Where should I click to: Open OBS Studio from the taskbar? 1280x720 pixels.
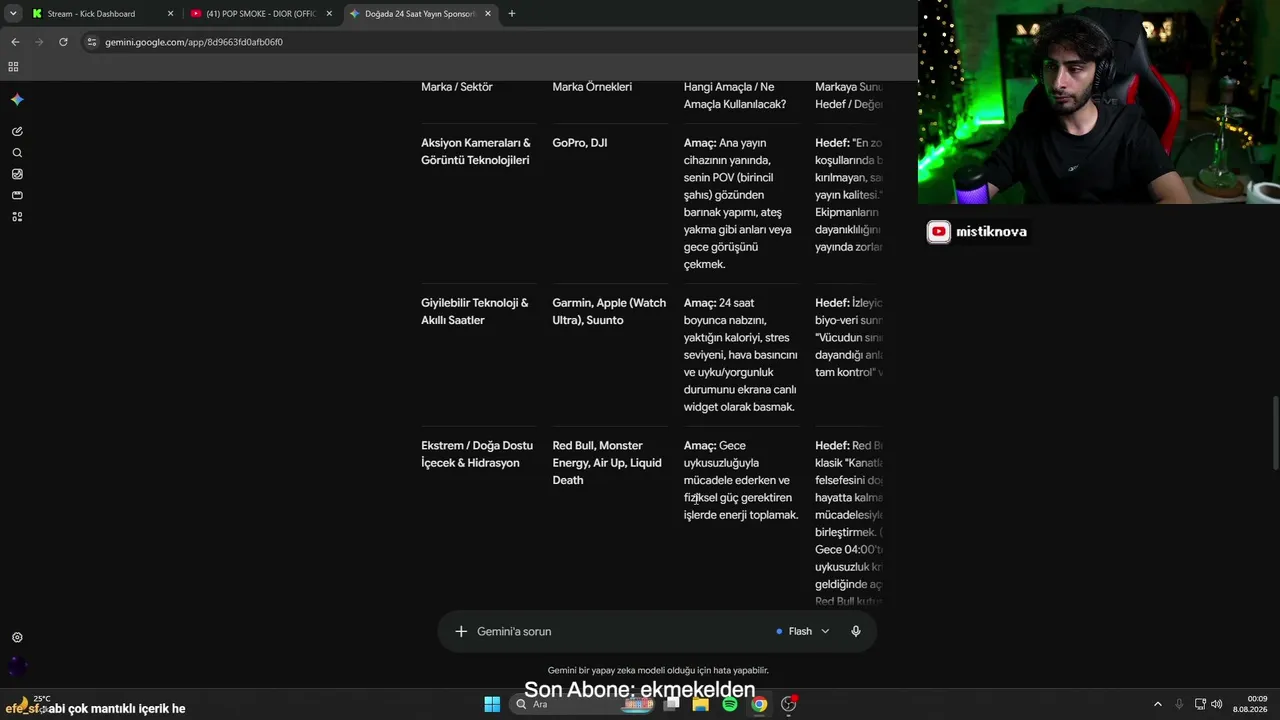[x=789, y=704]
